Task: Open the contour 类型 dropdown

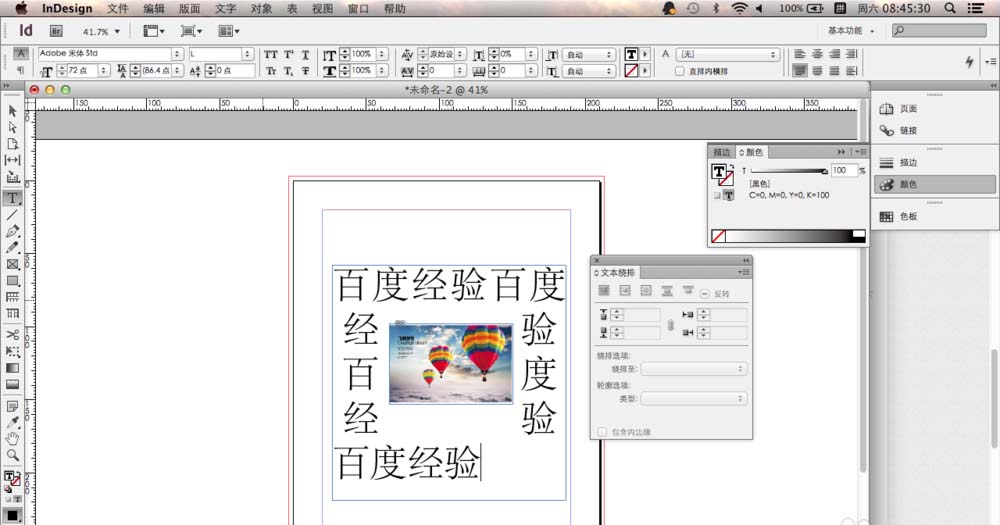Action: pos(693,399)
